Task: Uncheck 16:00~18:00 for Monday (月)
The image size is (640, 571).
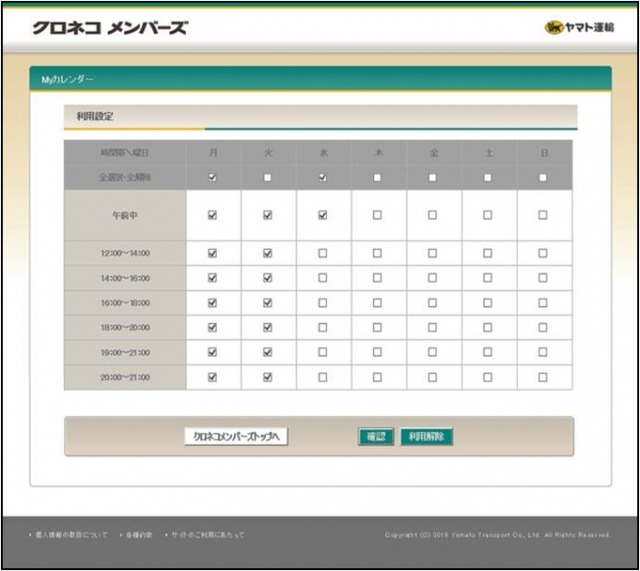Action: 212,303
